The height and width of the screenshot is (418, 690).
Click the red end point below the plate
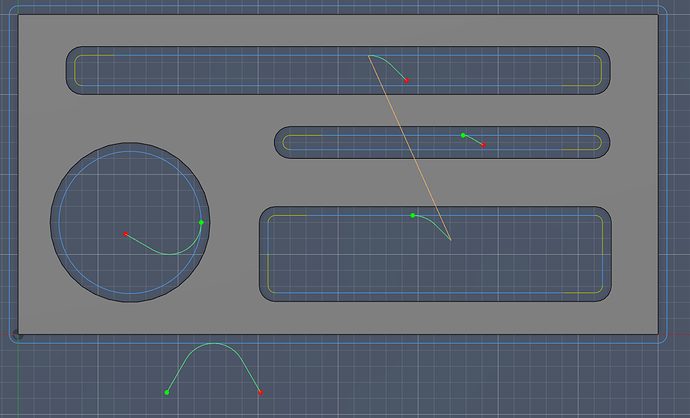pos(261,392)
